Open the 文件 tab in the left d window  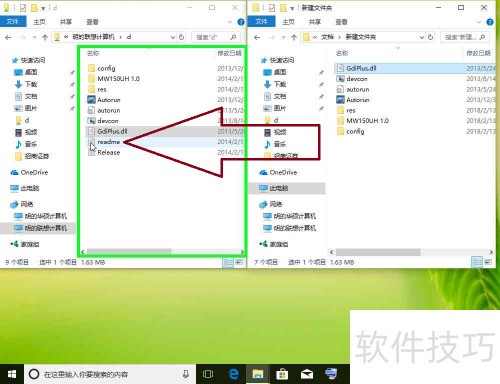(13, 22)
